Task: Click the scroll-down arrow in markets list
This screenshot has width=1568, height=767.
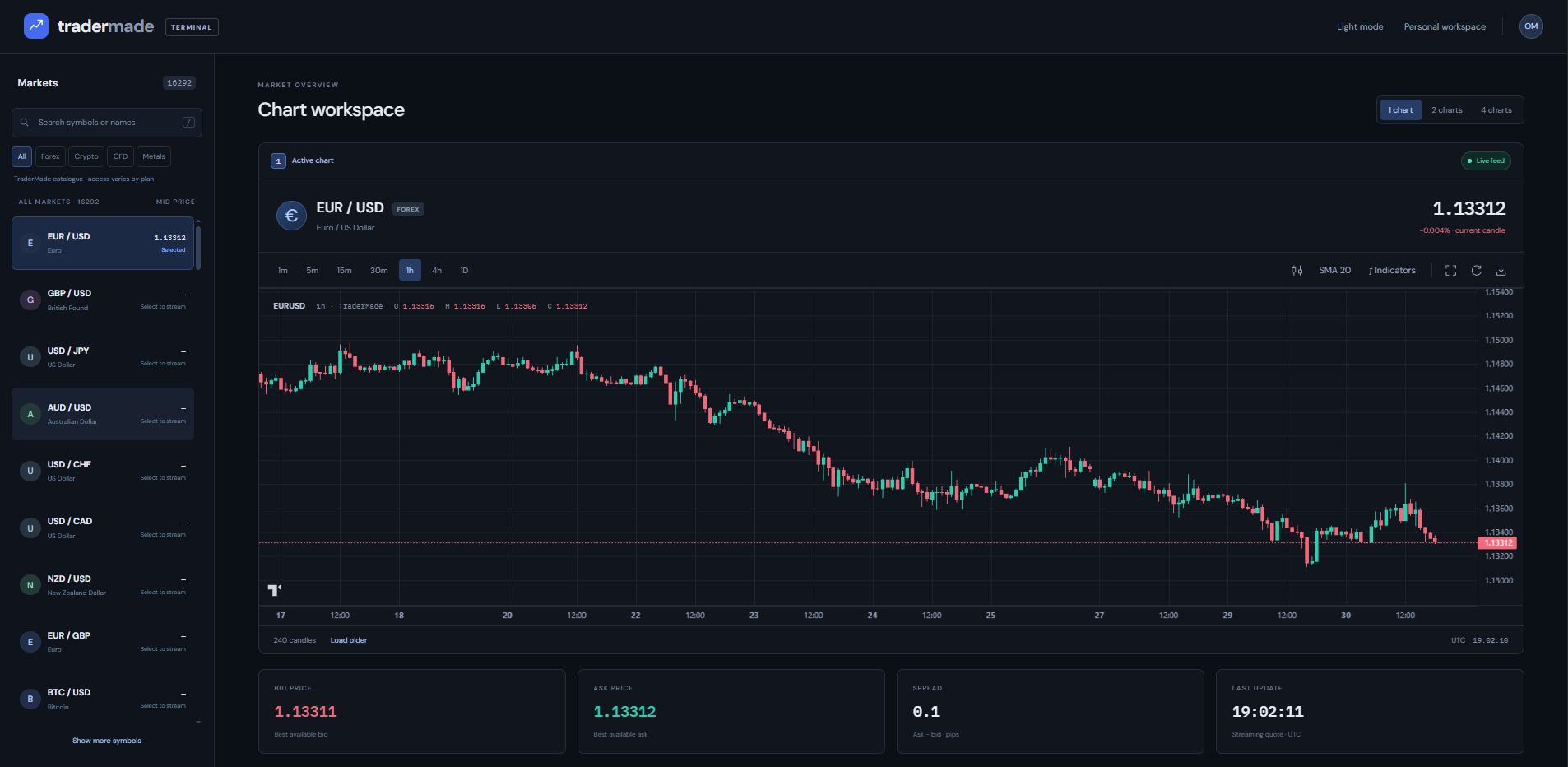Action: [198, 722]
